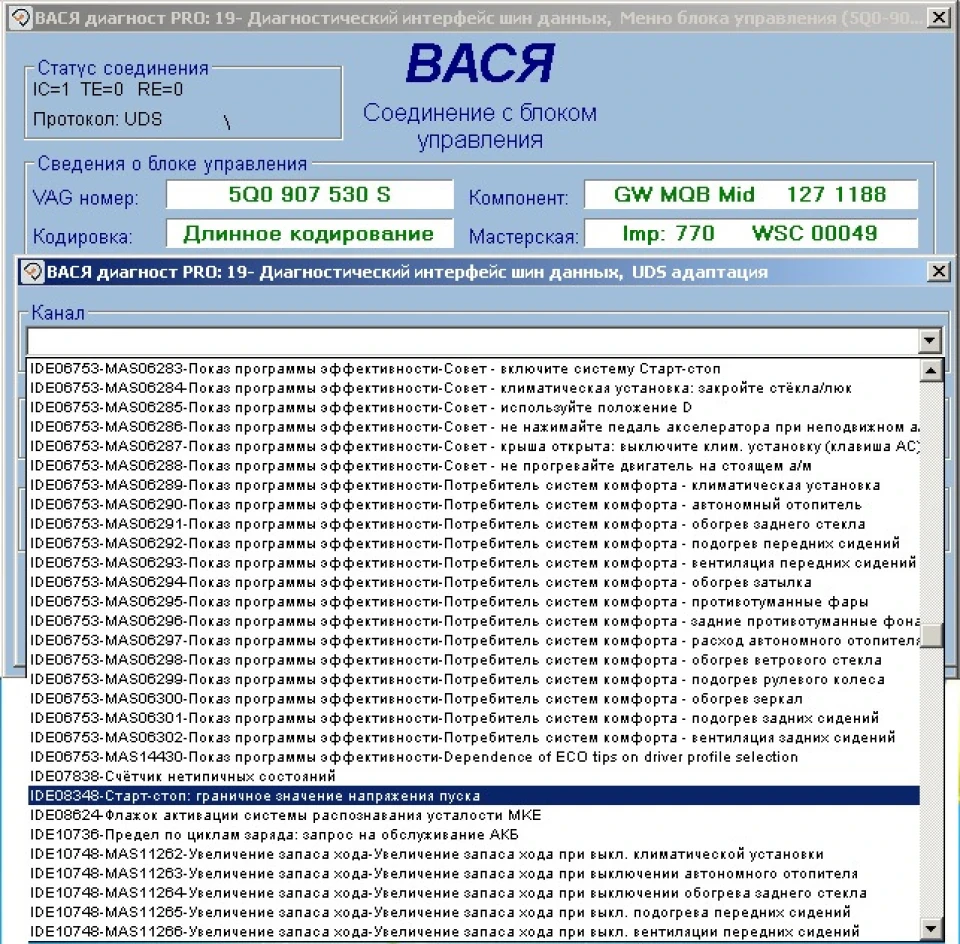
Task: Select IDE10736 Предел по циклам заряда
Action: pyautogui.click(x=473, y=834)
